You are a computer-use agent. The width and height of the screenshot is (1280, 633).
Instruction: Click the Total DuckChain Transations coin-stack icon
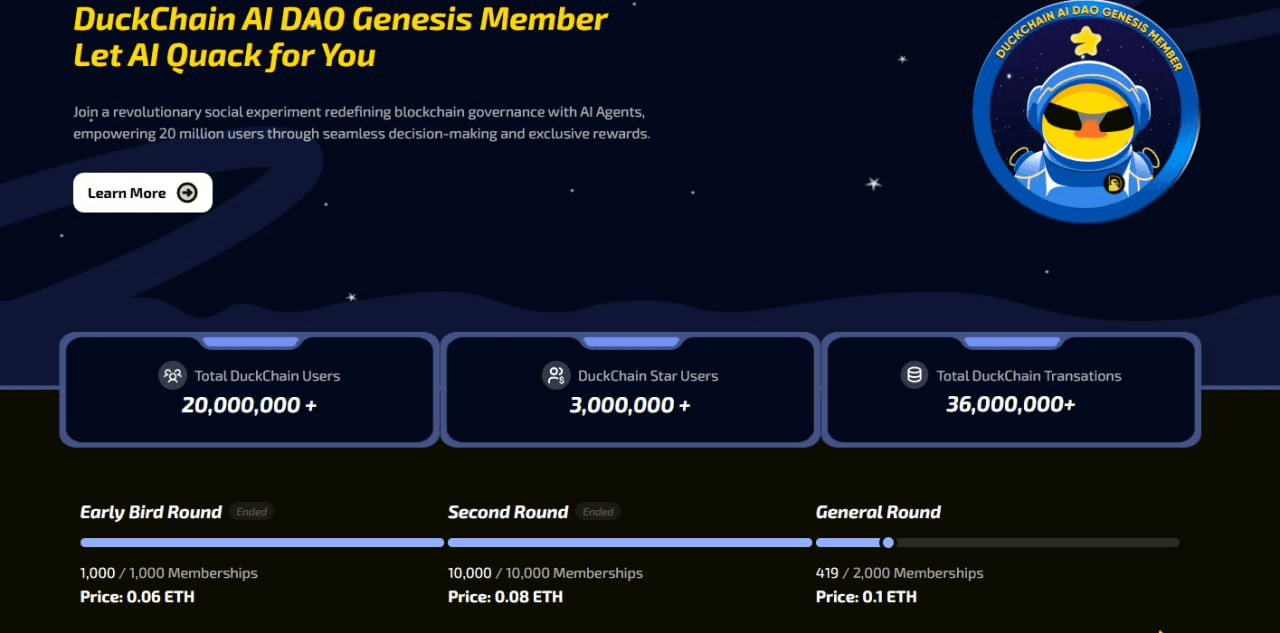(x=914, y=376)
